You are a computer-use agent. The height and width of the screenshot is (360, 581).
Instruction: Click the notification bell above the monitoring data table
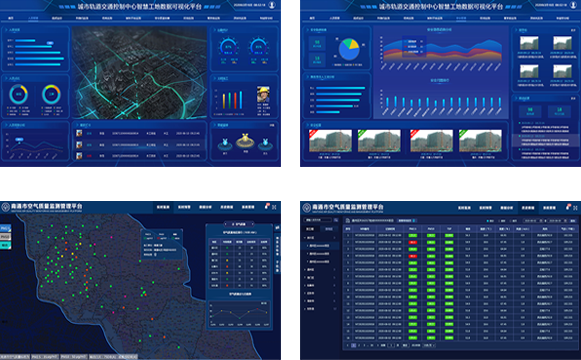[568, 207]
